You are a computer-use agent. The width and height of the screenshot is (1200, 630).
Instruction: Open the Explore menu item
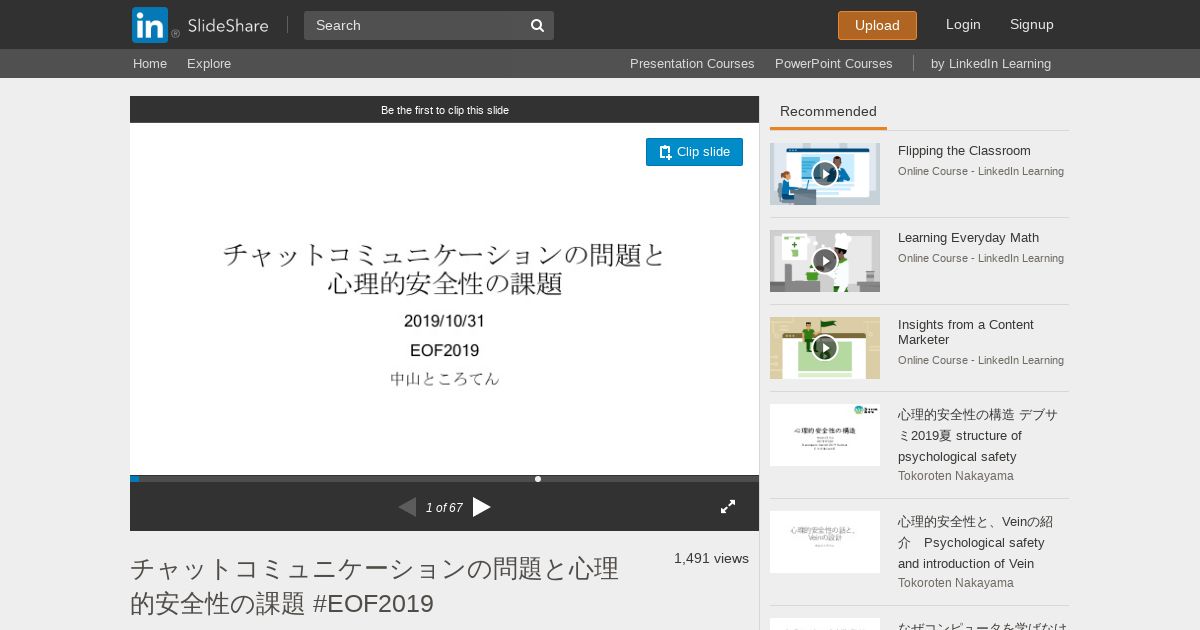(209, 63)
